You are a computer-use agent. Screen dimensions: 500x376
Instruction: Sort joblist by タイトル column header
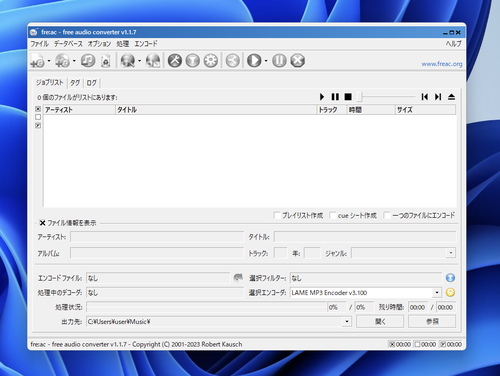point(216,110)
